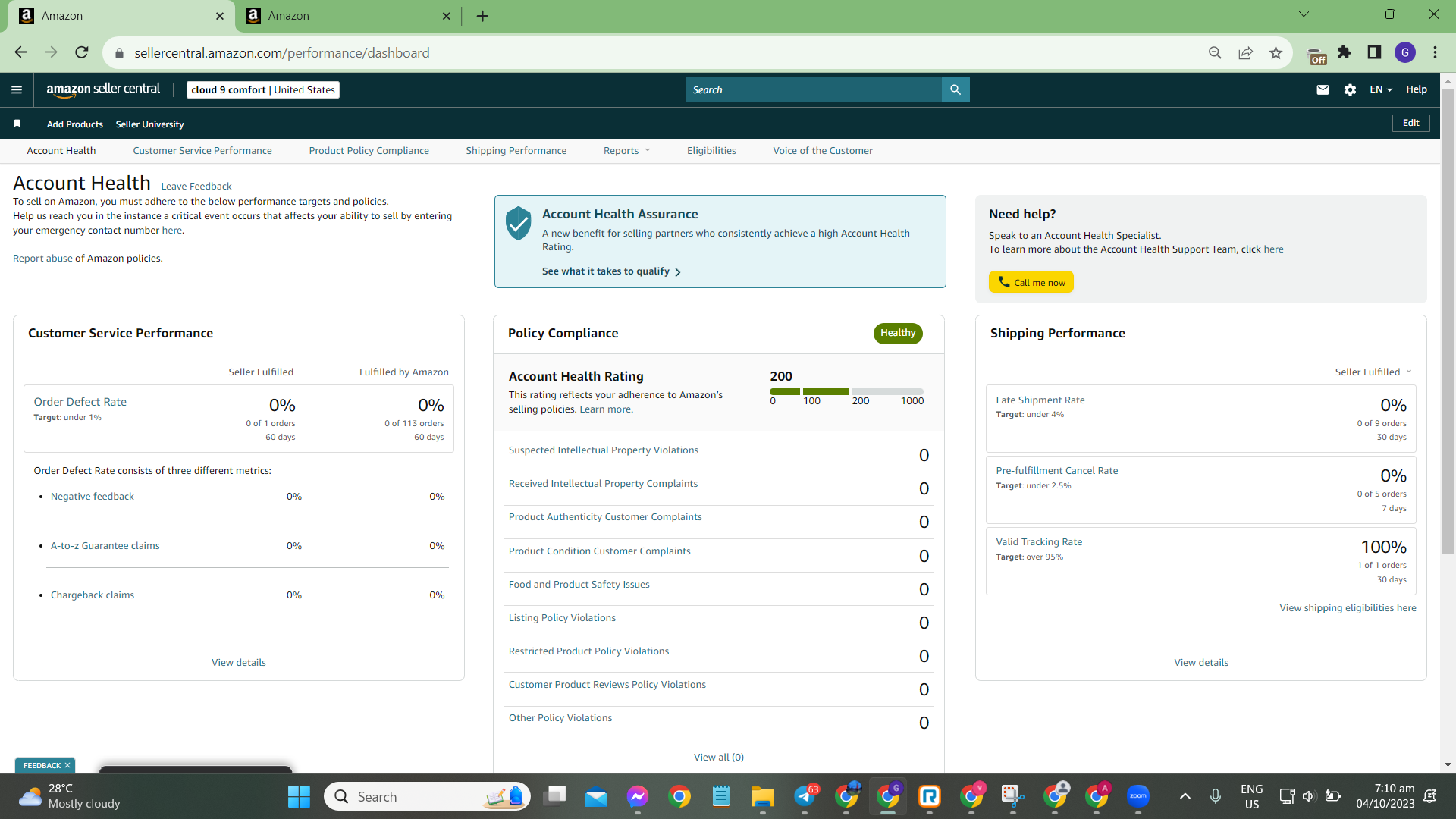Open the Seller Central messages envelope icon

[1323, 89]
